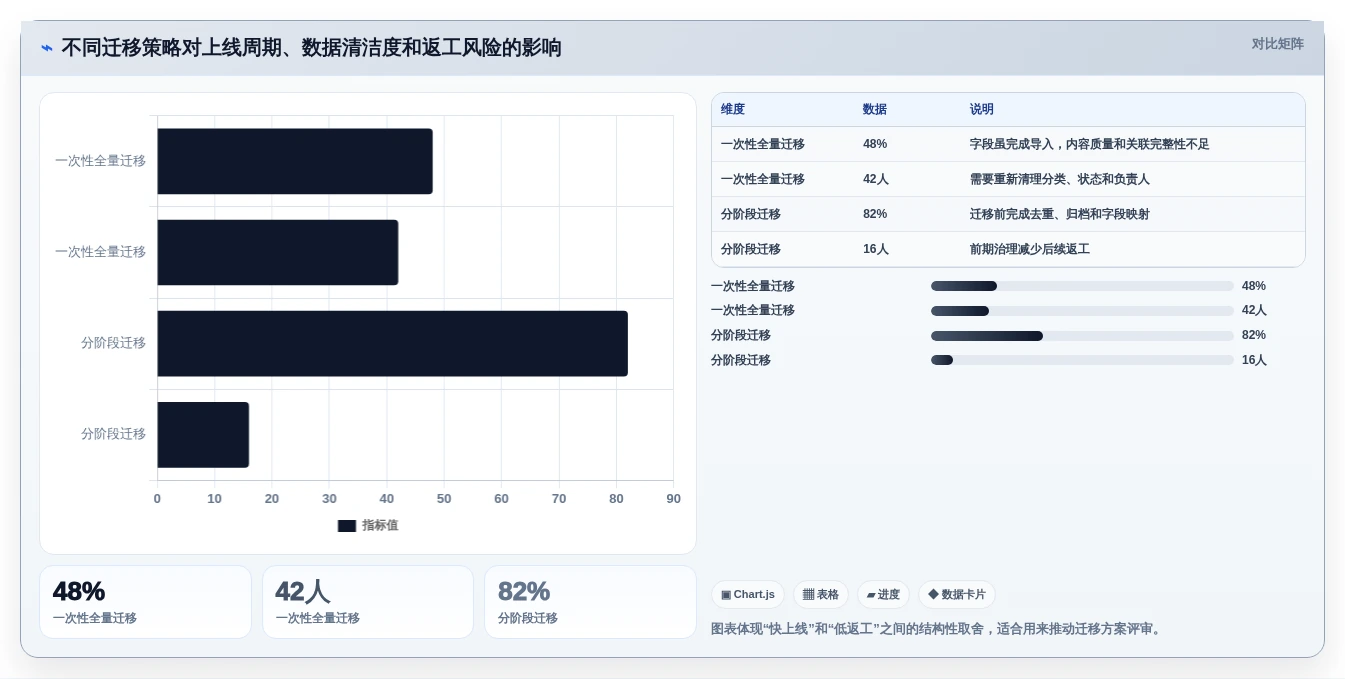Click the progress bar labeled 16人
The image size is (1345, 679).
click(1082, 360)
